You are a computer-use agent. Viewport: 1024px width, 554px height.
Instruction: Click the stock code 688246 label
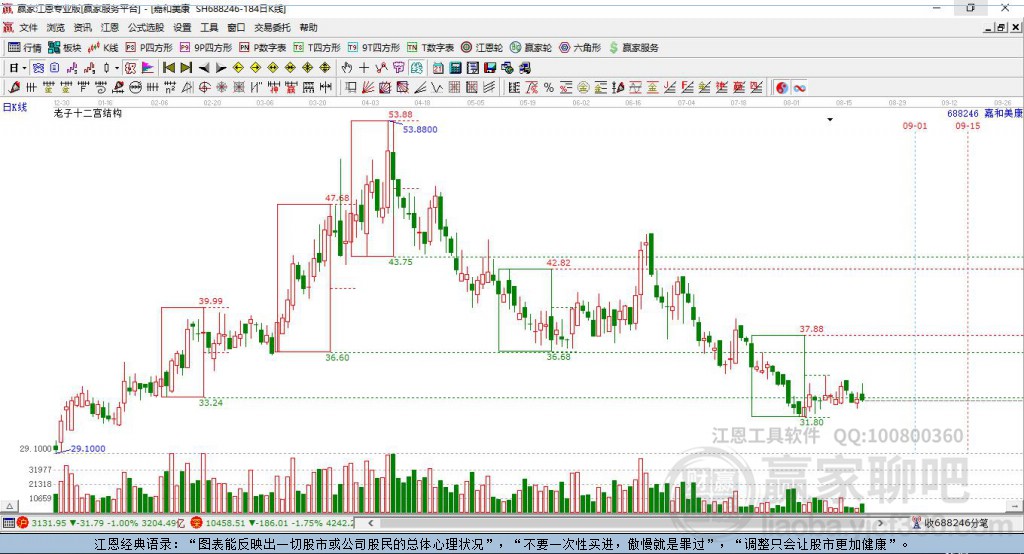[x=963, y=113]
